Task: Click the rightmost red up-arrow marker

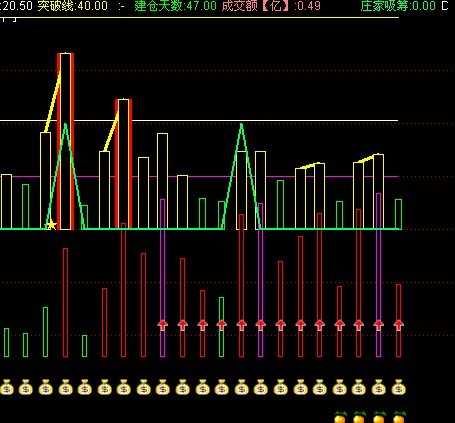Action: point(399,324)
